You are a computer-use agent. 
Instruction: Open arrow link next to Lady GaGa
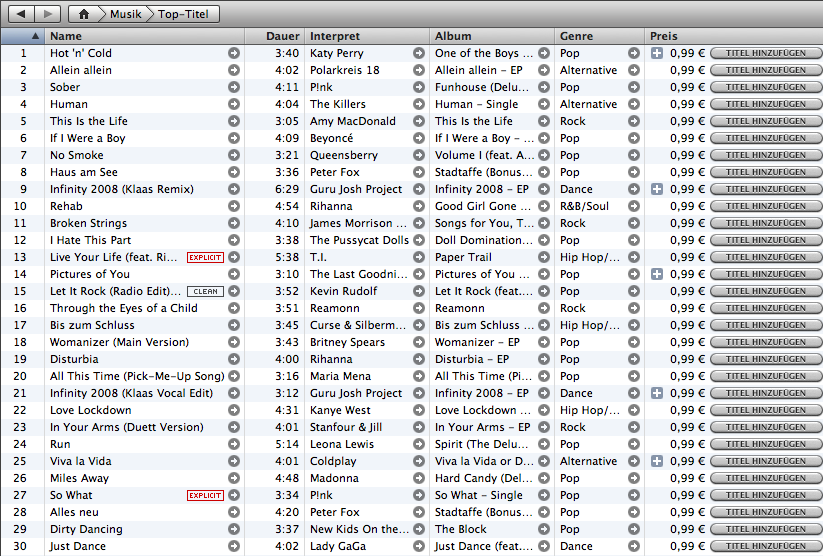coord(419,546)
